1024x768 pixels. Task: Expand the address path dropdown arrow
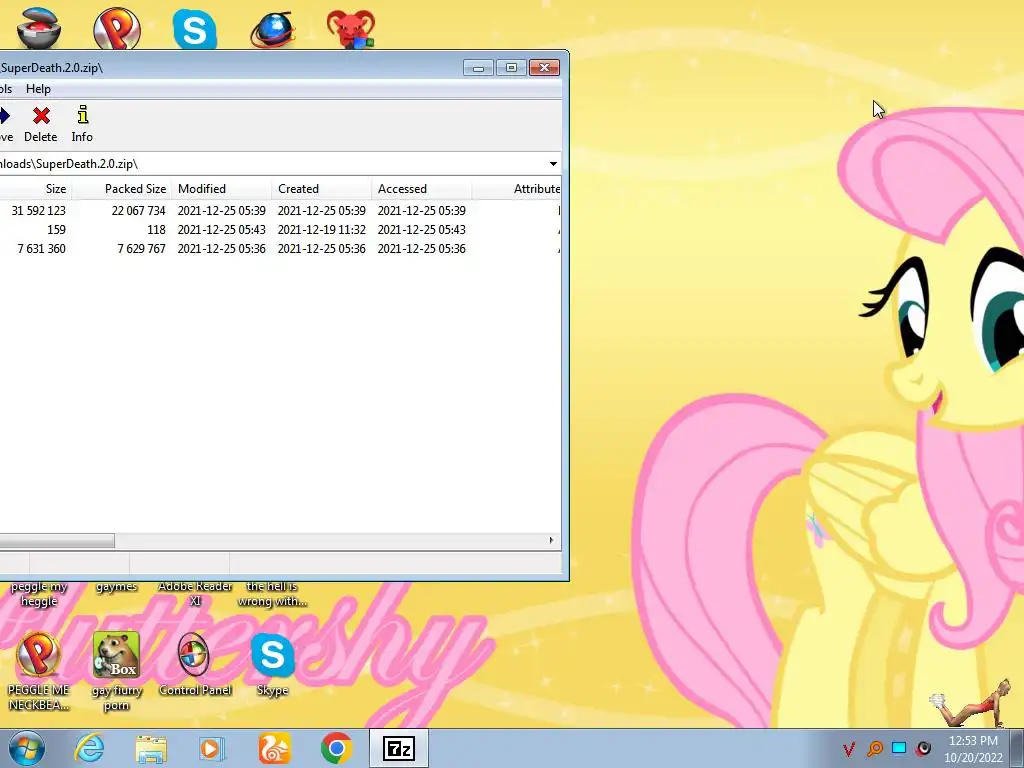point(553,164)
